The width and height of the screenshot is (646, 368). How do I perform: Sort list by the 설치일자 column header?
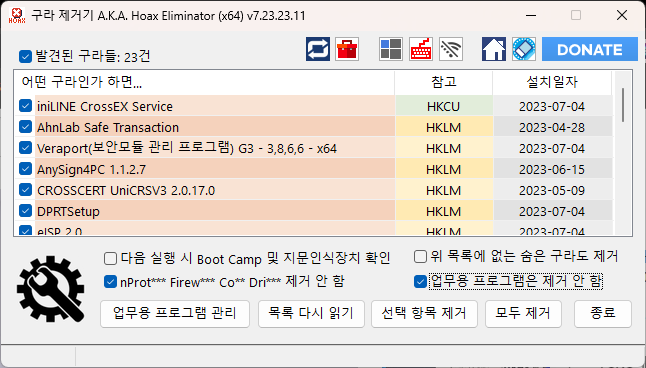tap(552, 82)
